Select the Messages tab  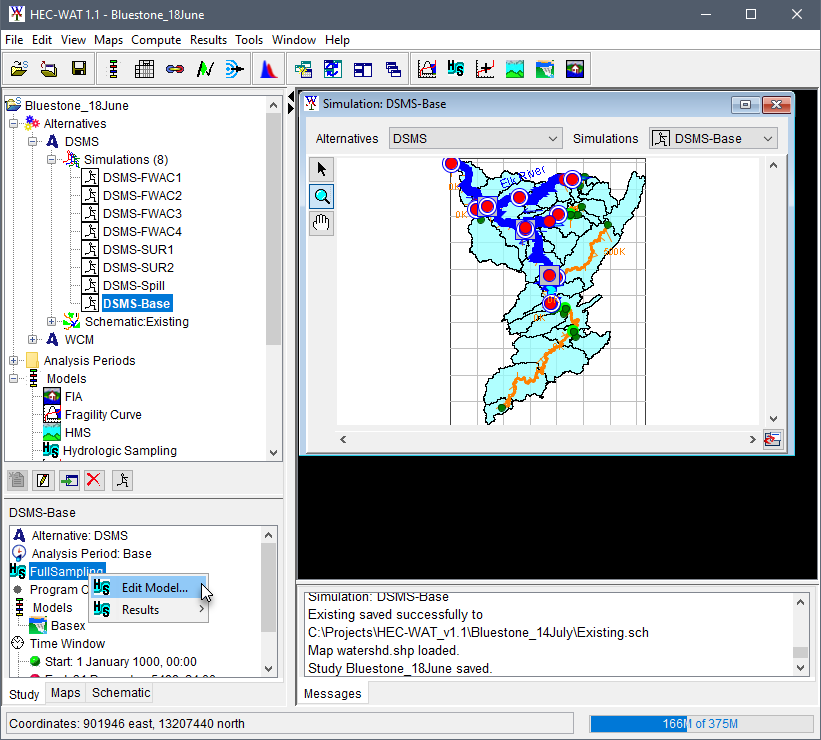[332, 693]
